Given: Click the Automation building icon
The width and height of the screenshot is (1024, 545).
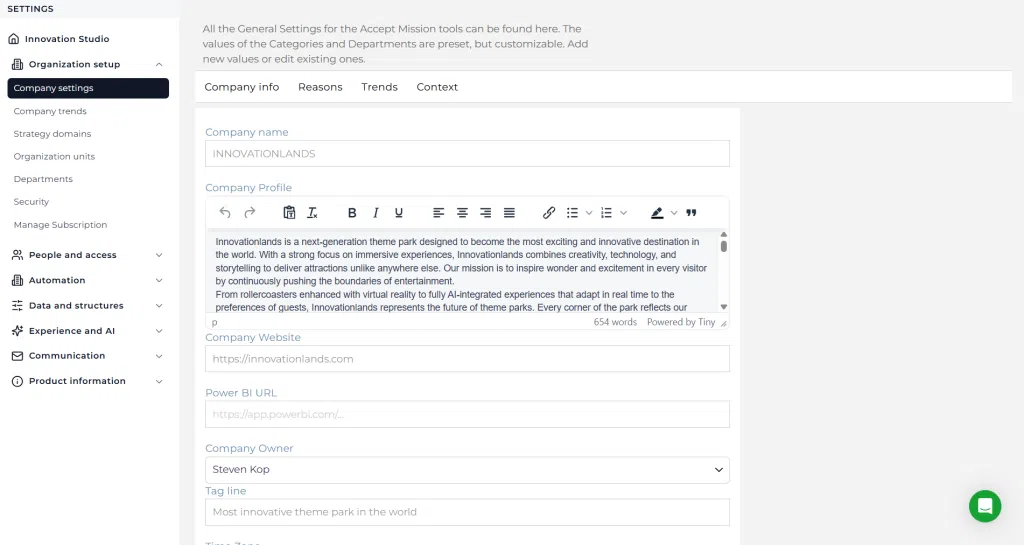Looking at the screenshot, I should (18, 280).
